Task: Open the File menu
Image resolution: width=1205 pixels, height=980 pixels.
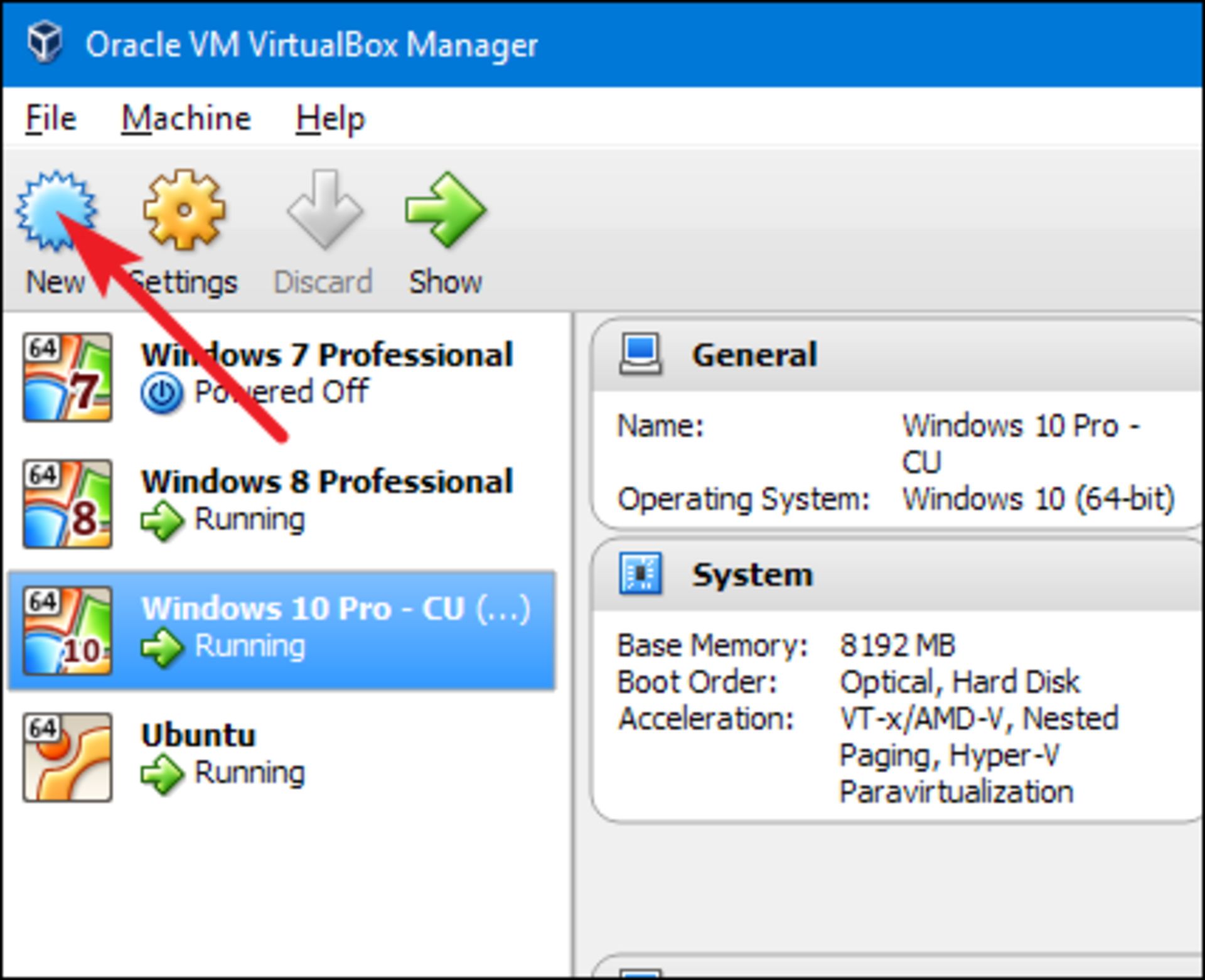Action: (51, 118)
